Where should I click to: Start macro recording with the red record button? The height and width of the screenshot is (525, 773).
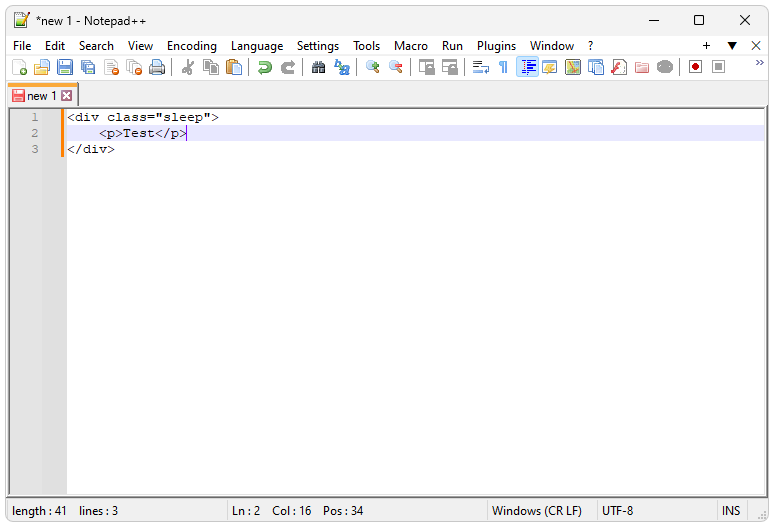pos(695,67)
